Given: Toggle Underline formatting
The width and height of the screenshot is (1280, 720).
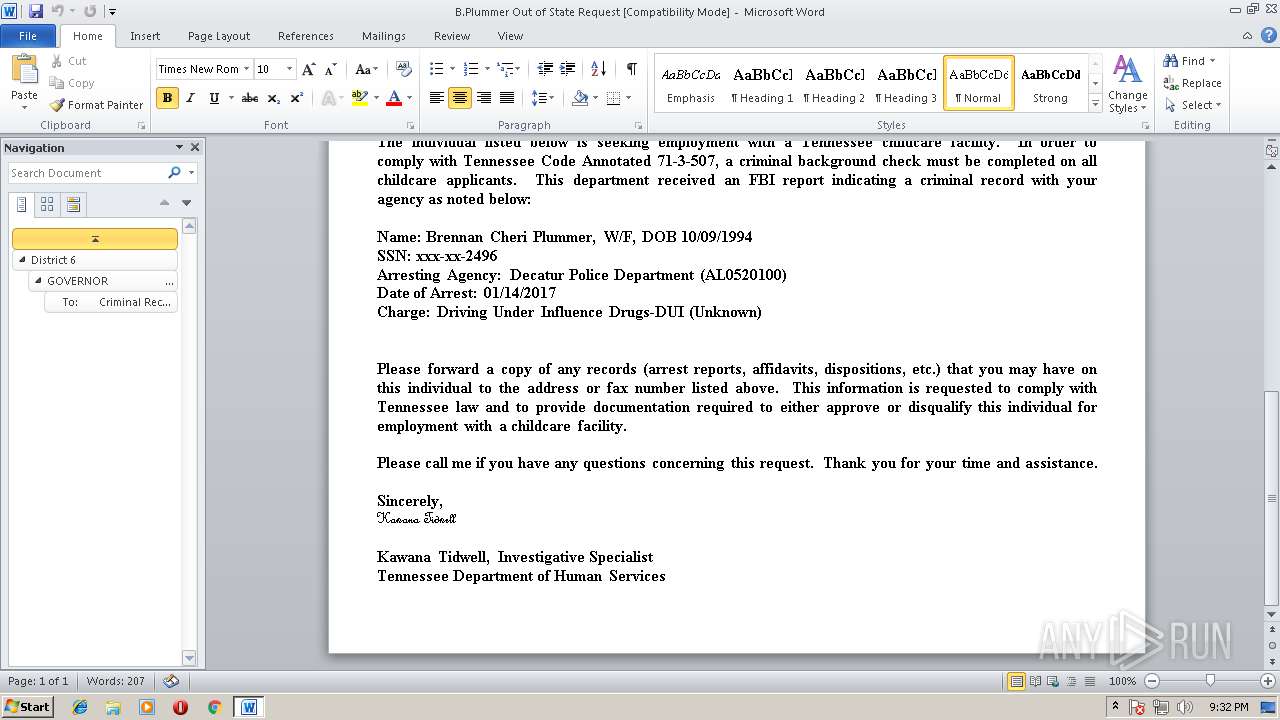Looking at the screenshot, I should coord(214,98).
